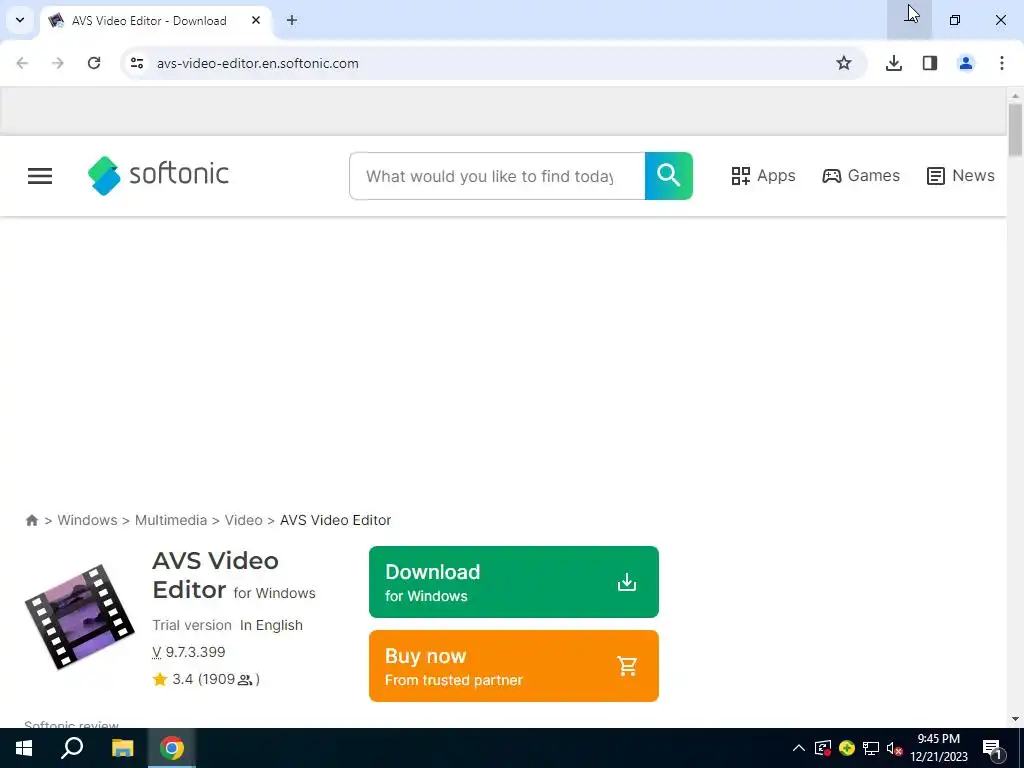
Task: Open the Video breadcrumb link
Action: pos(244,520)
